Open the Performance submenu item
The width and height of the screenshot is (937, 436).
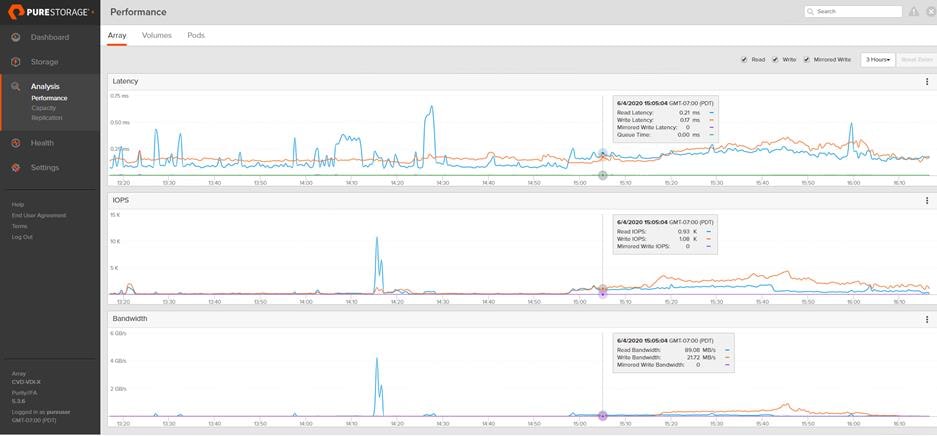pos(50,98)
